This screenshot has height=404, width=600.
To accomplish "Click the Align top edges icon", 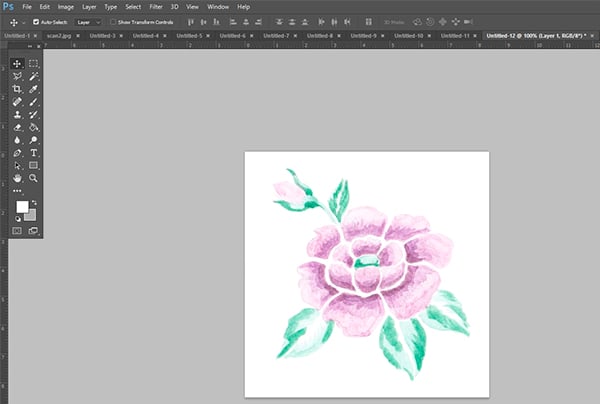I will 191,22.
